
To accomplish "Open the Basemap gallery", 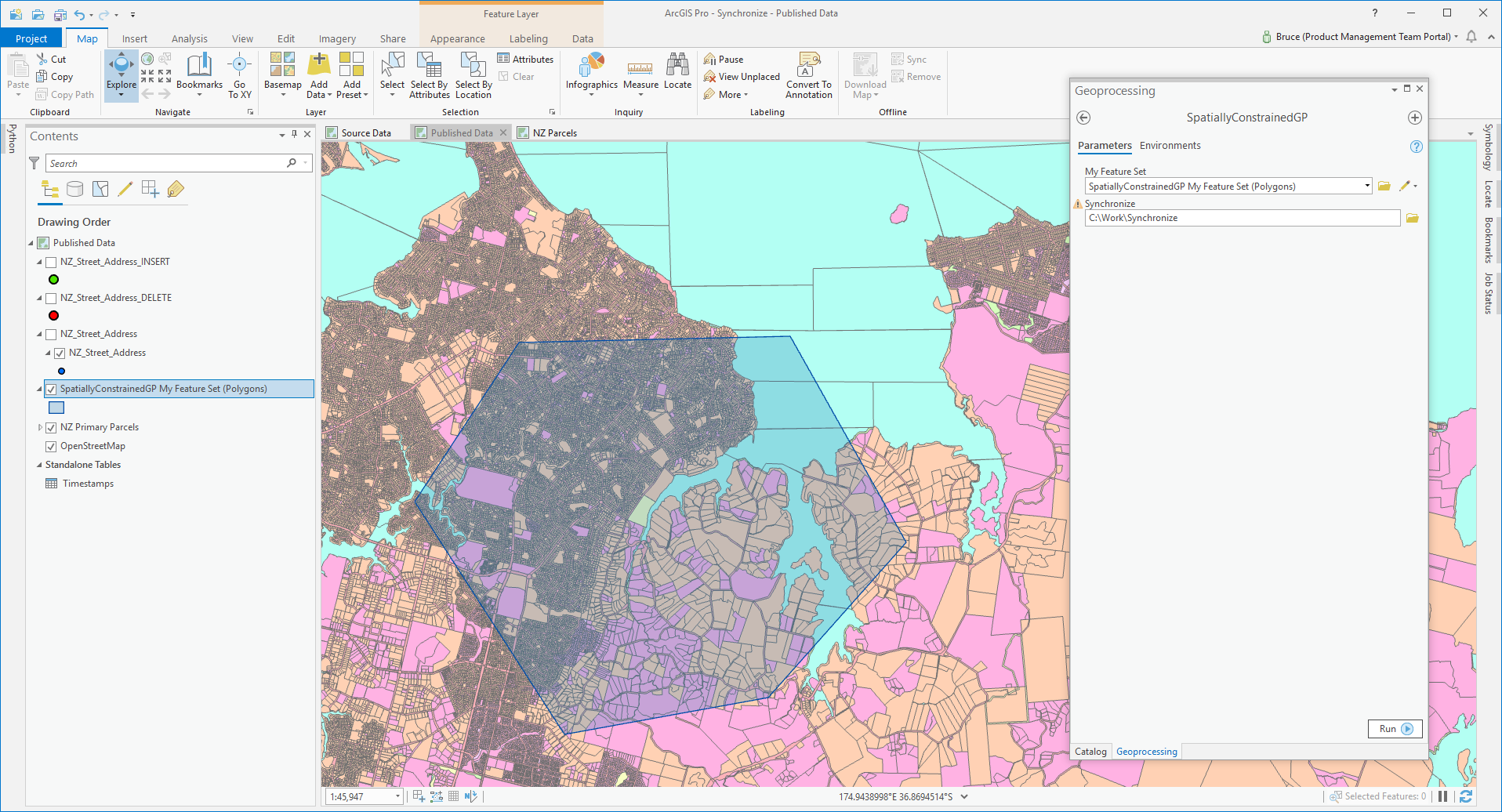I will click(283, 75).
